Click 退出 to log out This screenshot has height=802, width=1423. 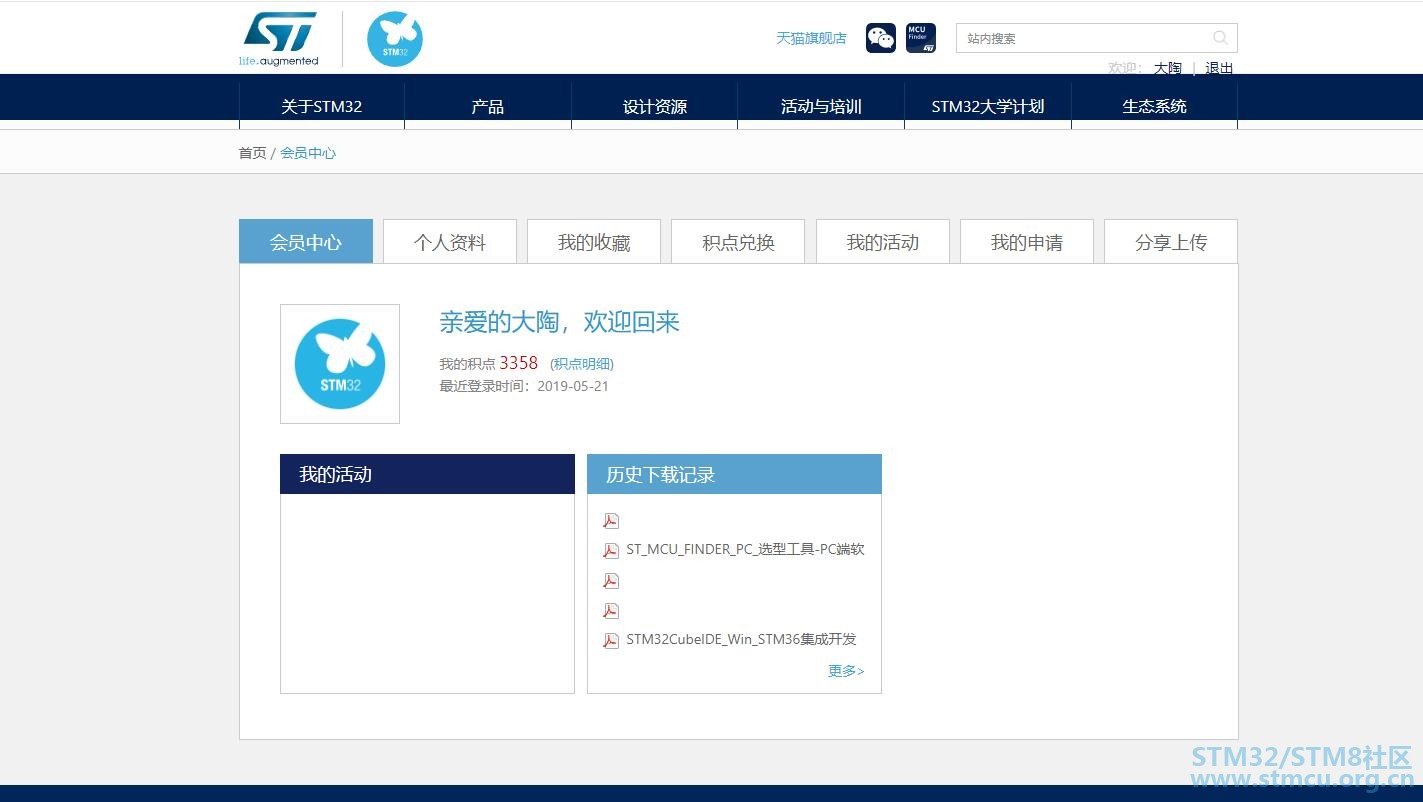pyautogui.click(x=1219, y=68)
